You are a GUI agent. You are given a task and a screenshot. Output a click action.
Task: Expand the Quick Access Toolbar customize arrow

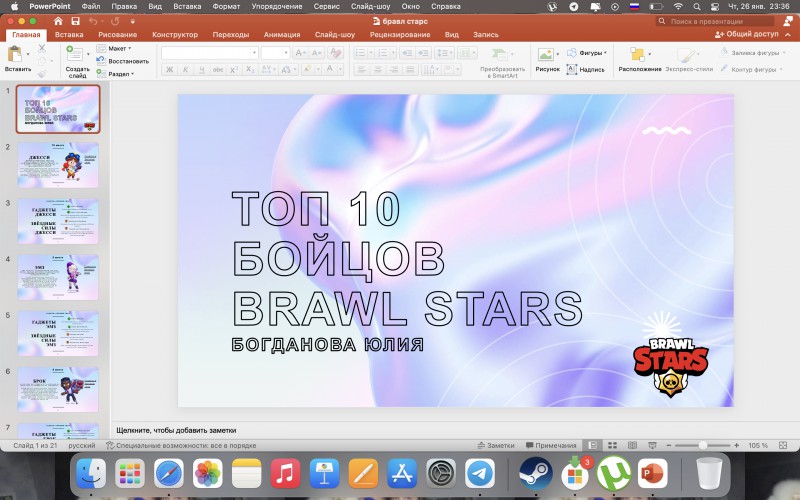[133, 21]
